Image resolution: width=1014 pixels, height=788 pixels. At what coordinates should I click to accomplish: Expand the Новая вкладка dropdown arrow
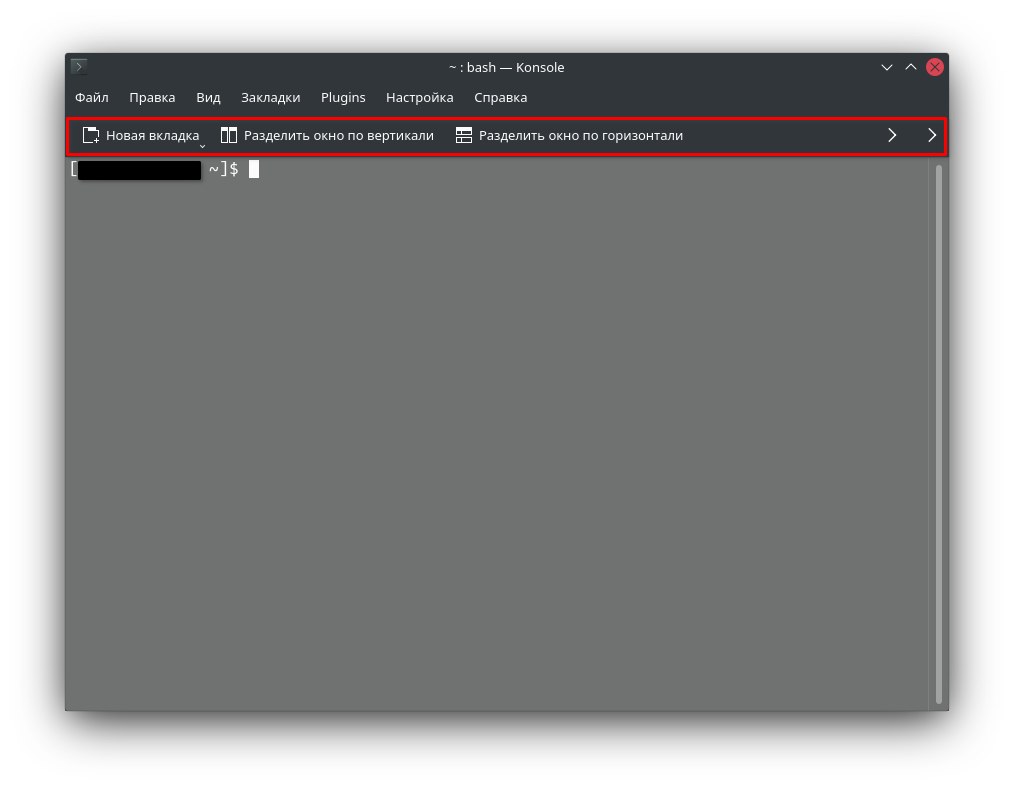pyautogui.click(x=202, y=146)
